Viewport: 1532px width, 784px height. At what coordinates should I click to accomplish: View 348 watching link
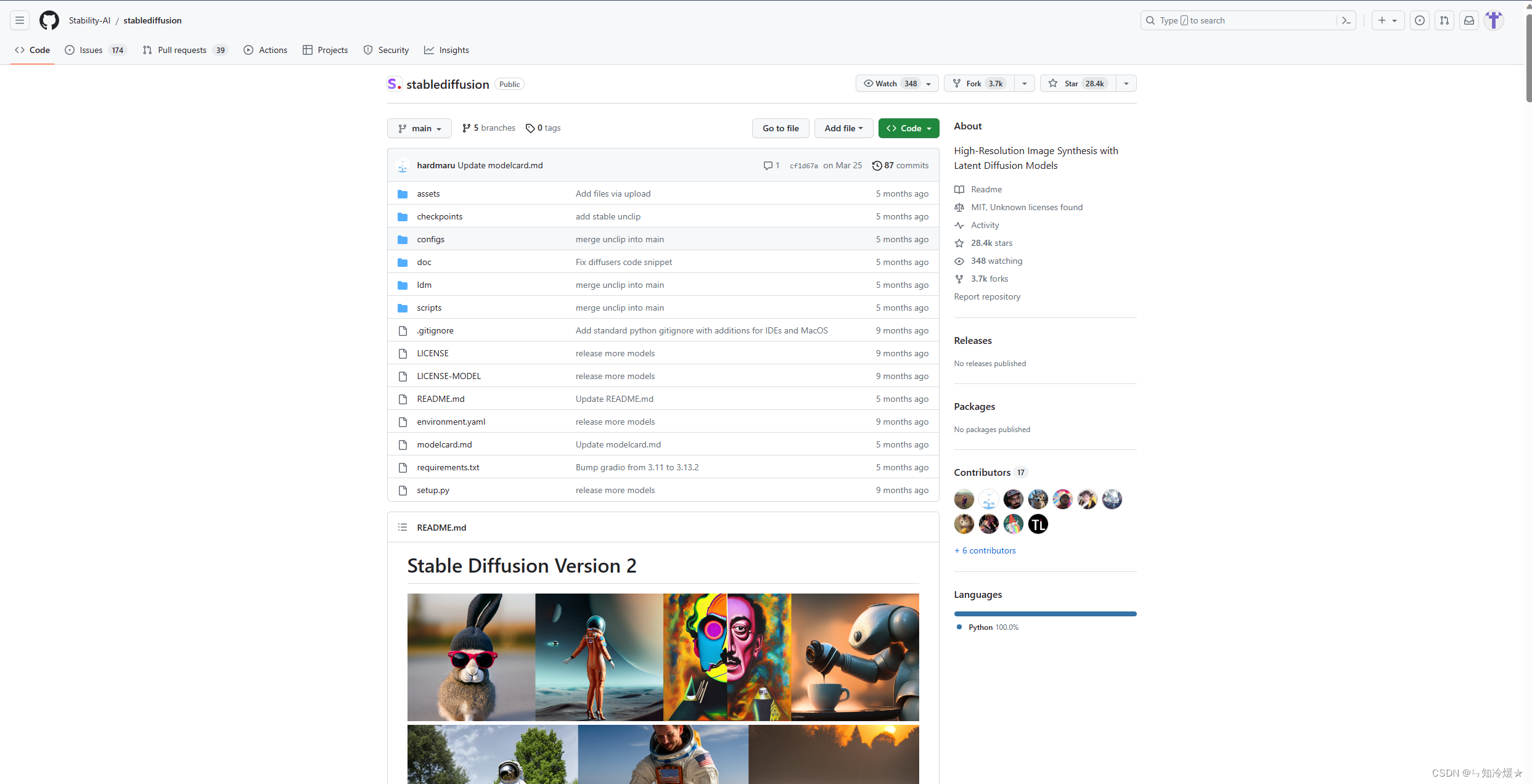(x=988, y=261)
